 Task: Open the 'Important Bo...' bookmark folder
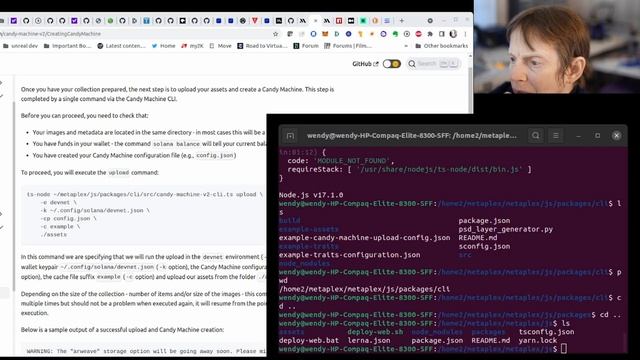68,46
